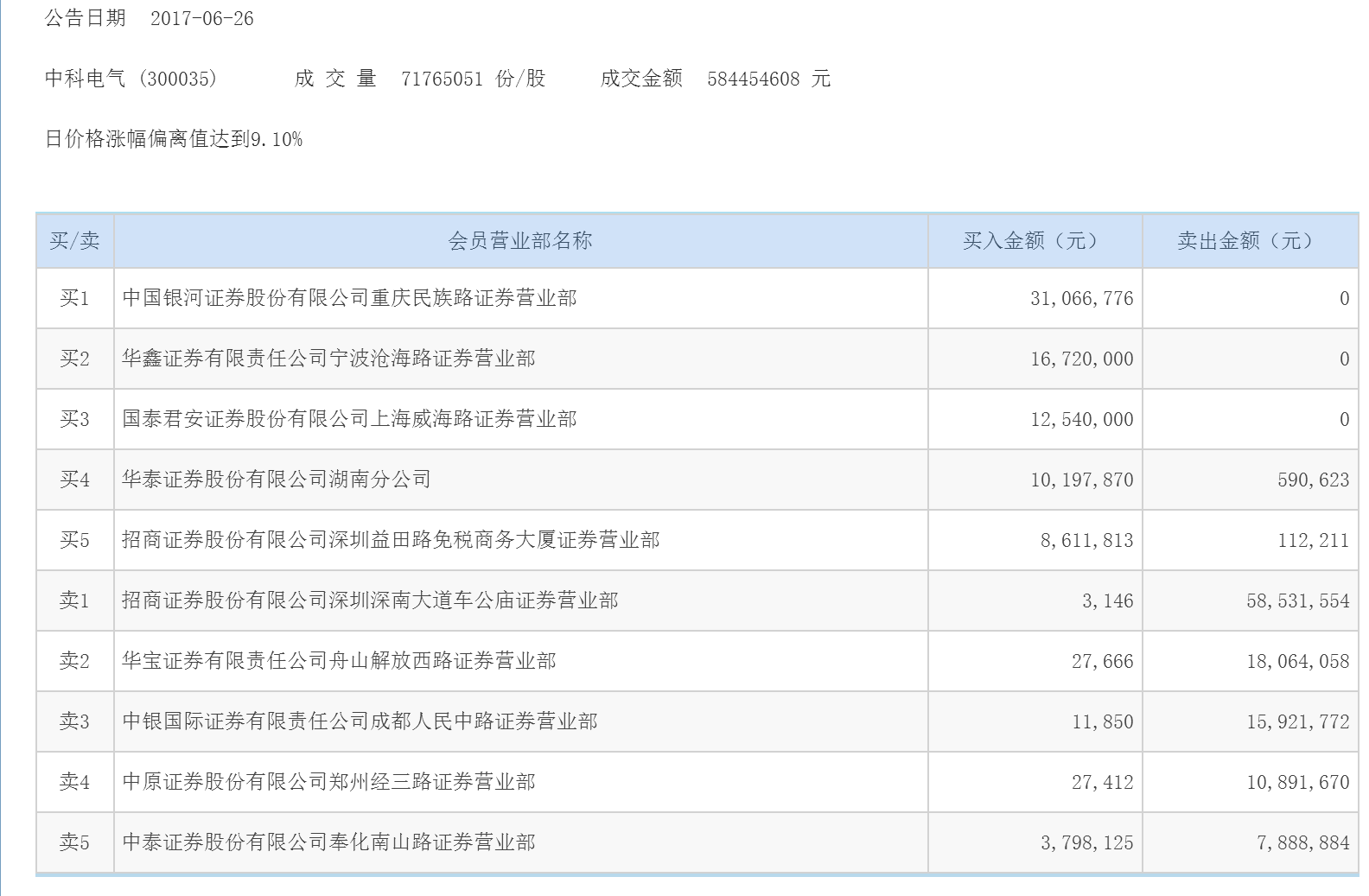Select the buy amount 16,720,000
Image resolution: width=1369 pixels, height=896 pixels.
[1082, 359]
